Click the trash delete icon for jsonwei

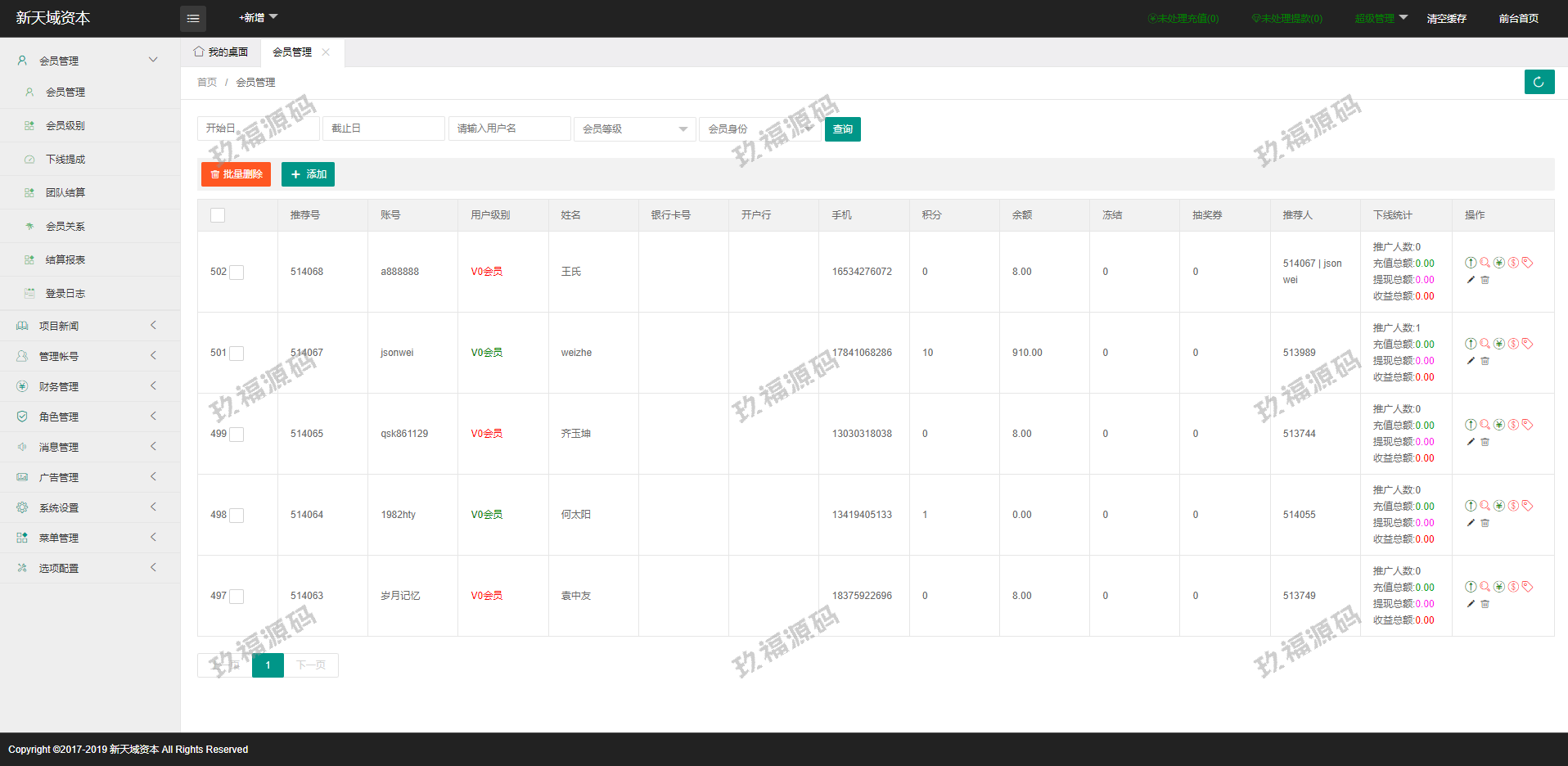pos(1485,361)
